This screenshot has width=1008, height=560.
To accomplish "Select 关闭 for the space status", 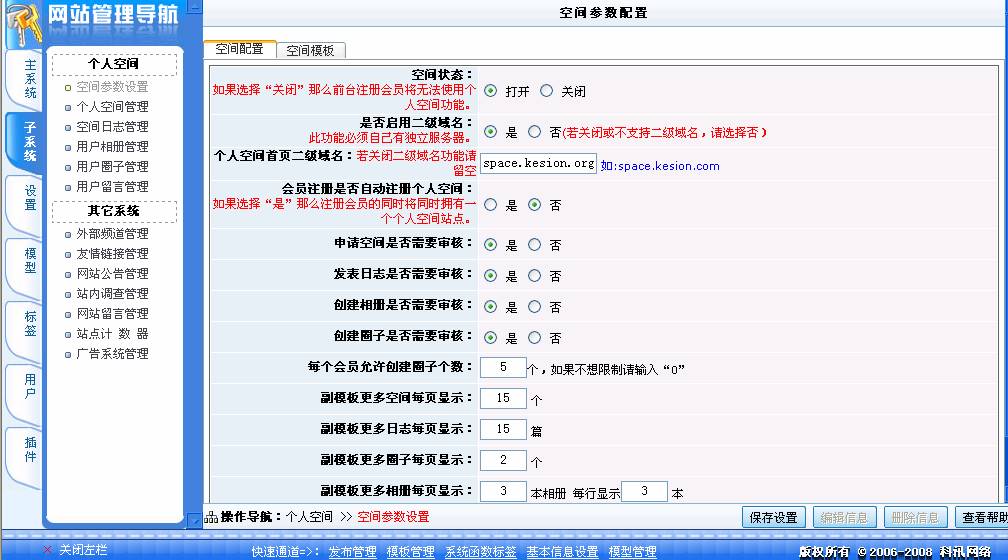I will 546,91.
